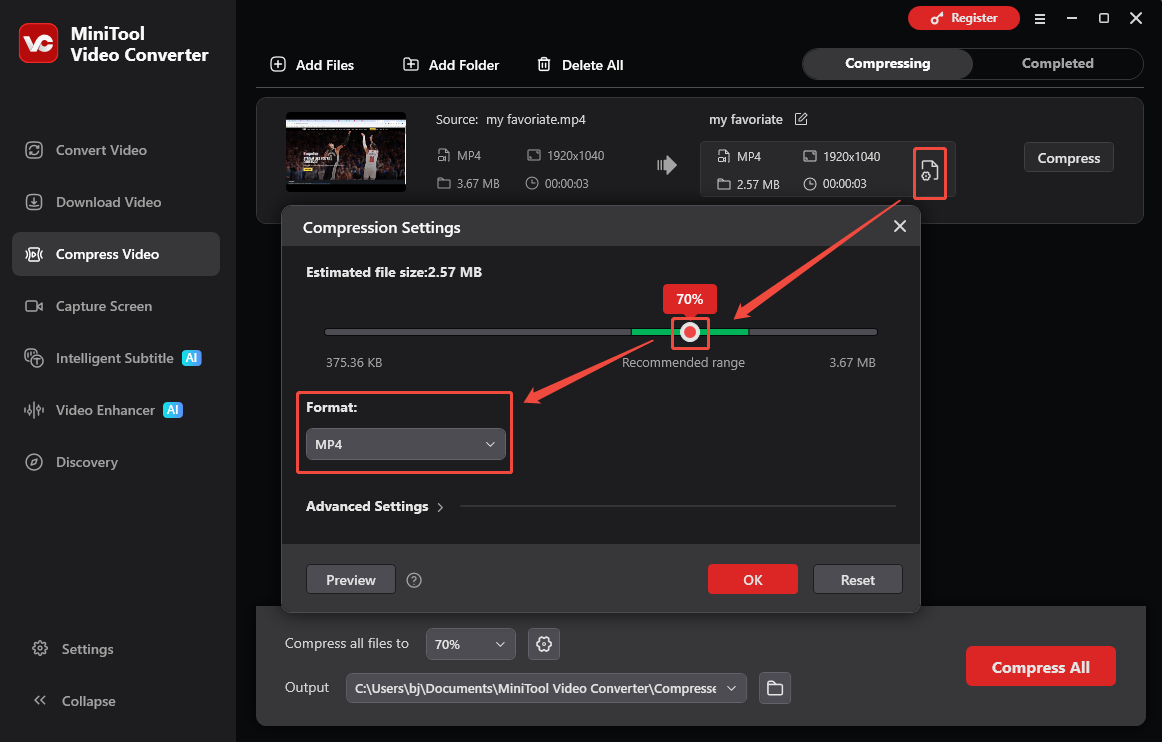Screen dimensions: 1162x742
Task: Click the source size 3.67 MB value
Action: coord(478,183)
